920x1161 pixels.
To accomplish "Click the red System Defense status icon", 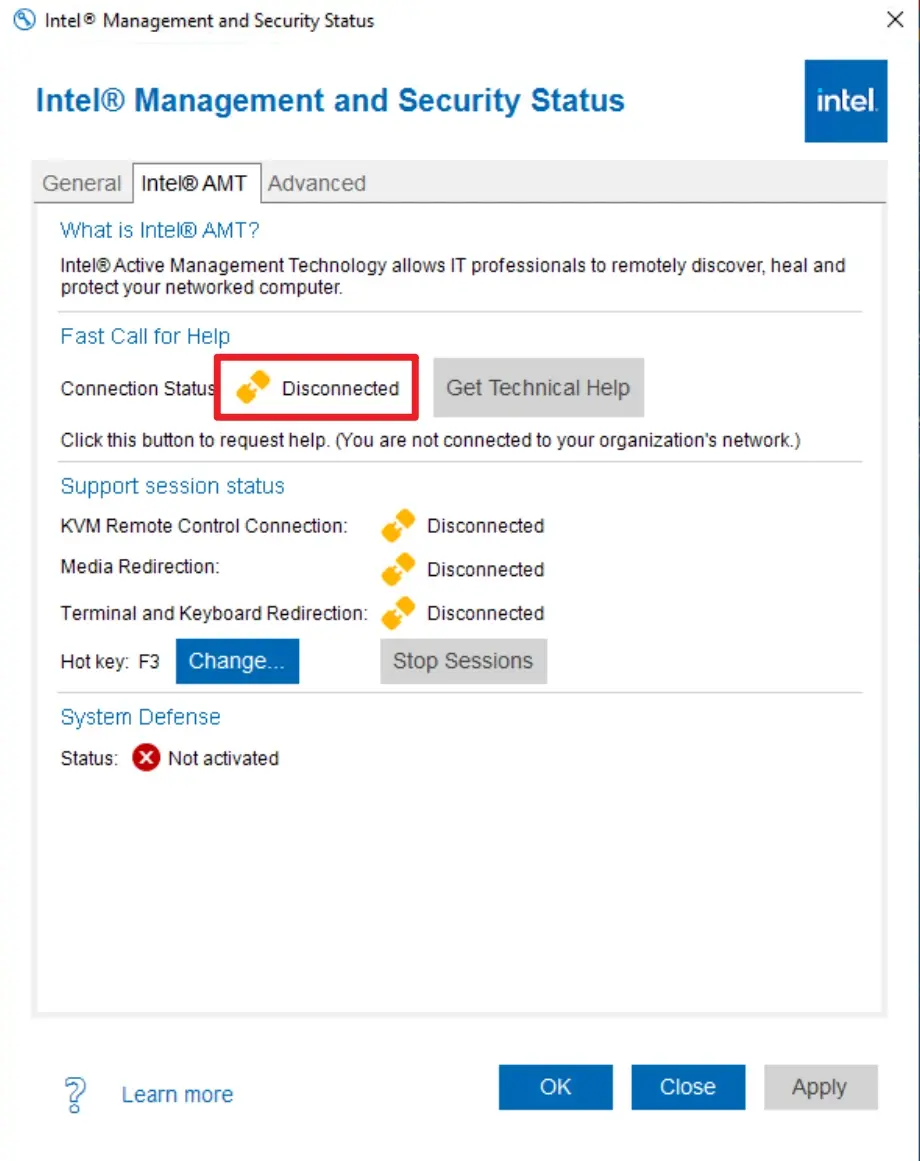I will (146, 758).
